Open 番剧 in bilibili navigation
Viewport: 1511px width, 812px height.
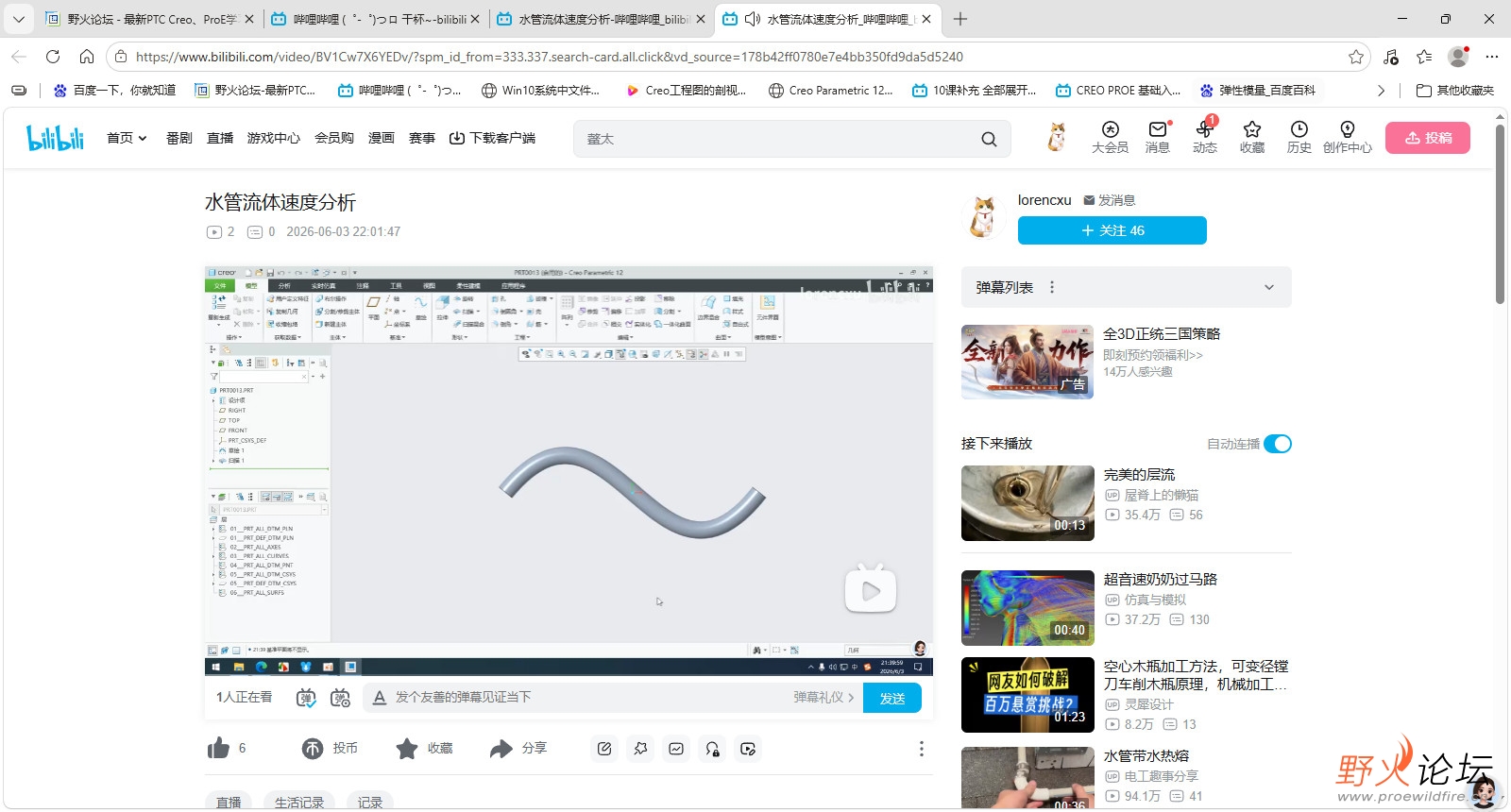[179, 138]
